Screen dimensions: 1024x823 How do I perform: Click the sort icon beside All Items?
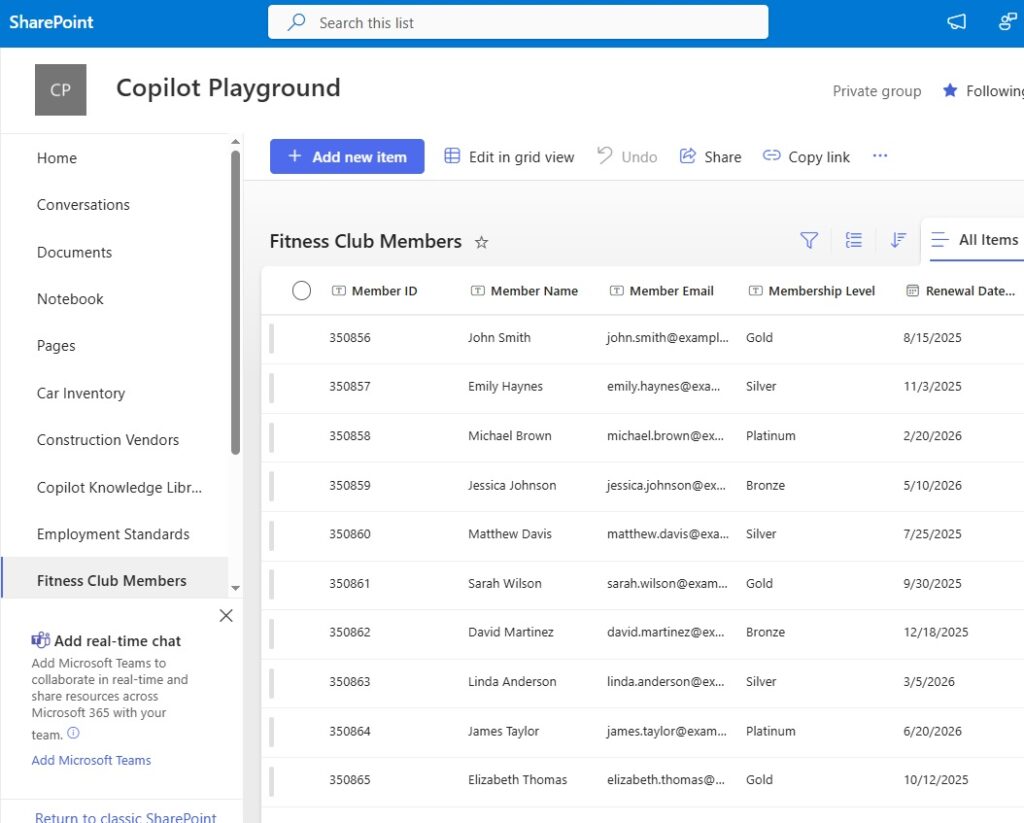[898, 240]
